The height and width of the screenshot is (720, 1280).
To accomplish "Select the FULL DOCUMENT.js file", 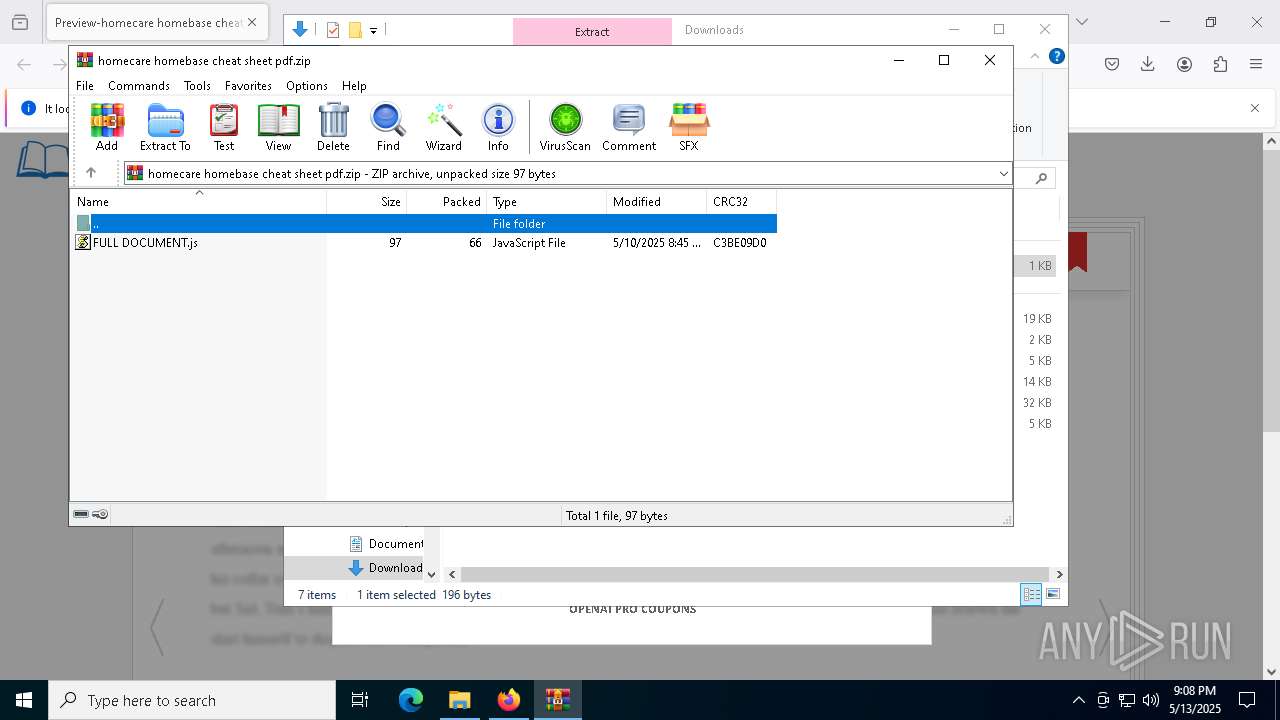I will tap(145, 243).
